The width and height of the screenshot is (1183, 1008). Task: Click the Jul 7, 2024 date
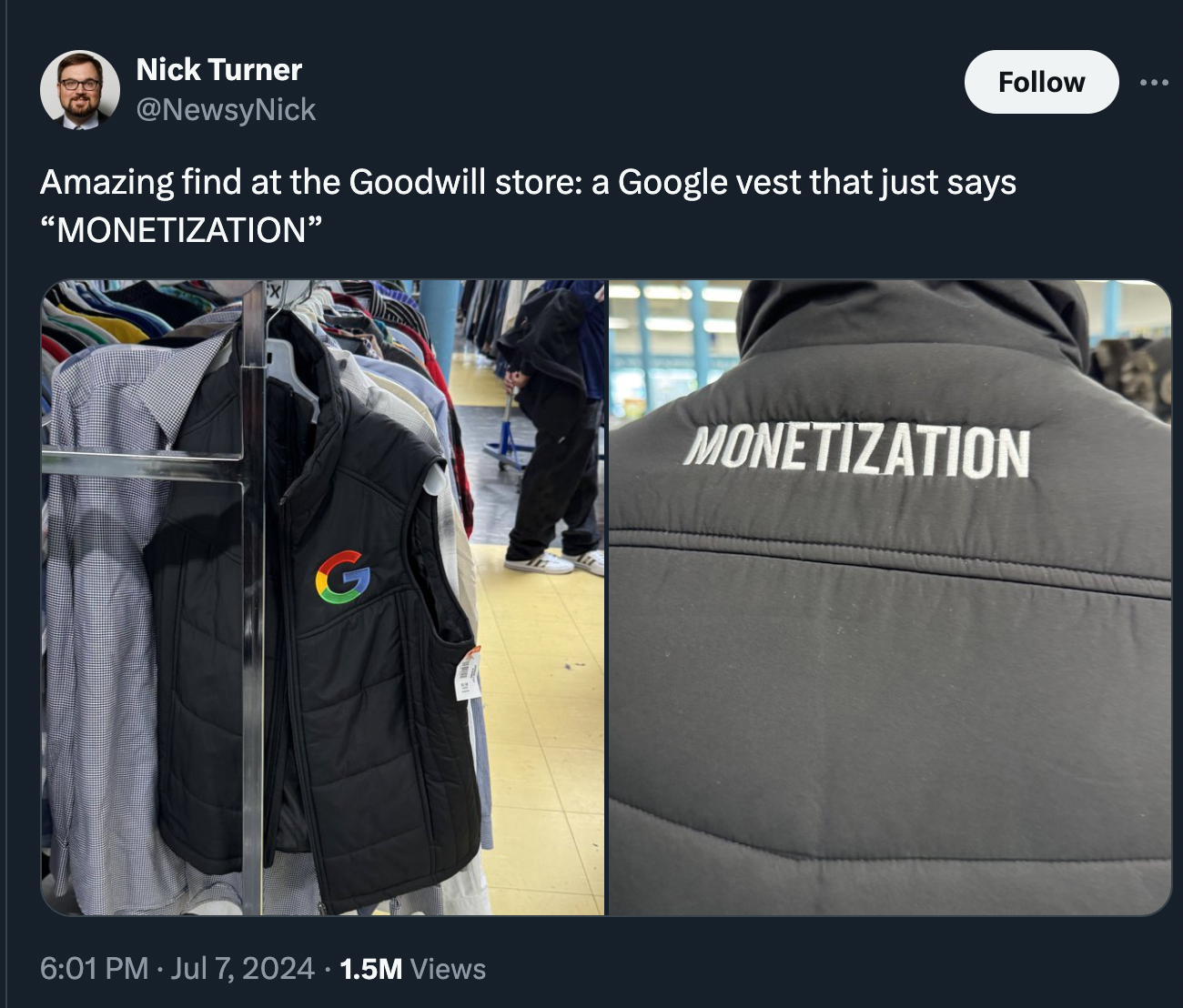point(242,968)
